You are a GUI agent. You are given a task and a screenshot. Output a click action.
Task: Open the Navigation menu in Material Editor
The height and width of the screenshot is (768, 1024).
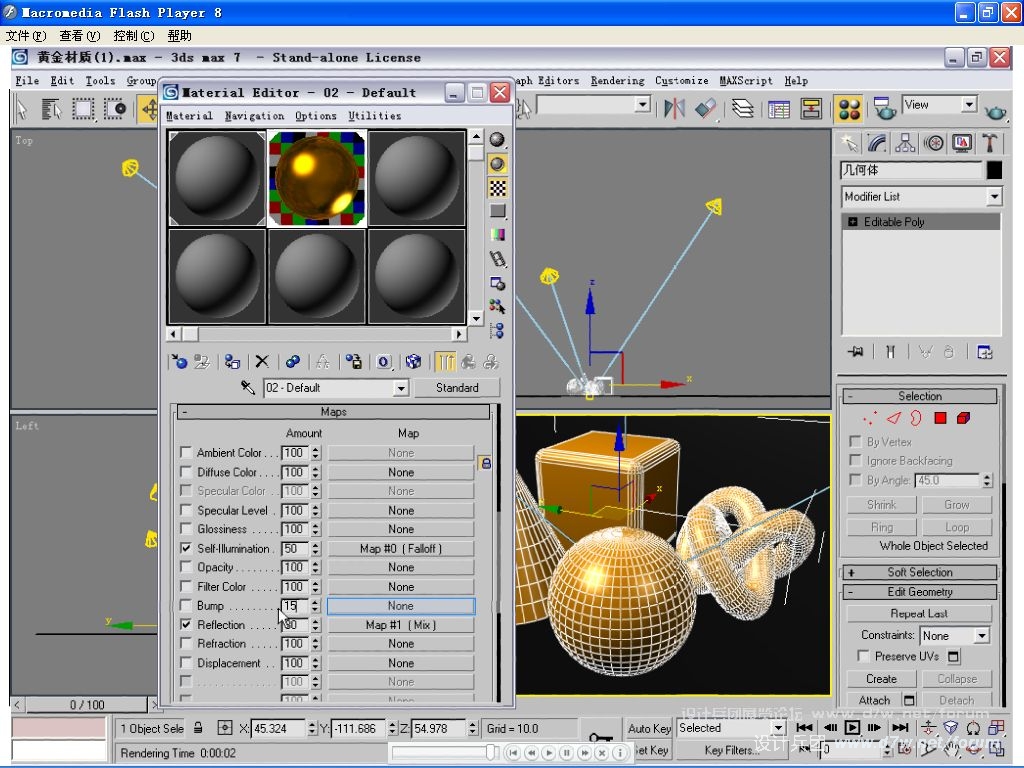254,116
